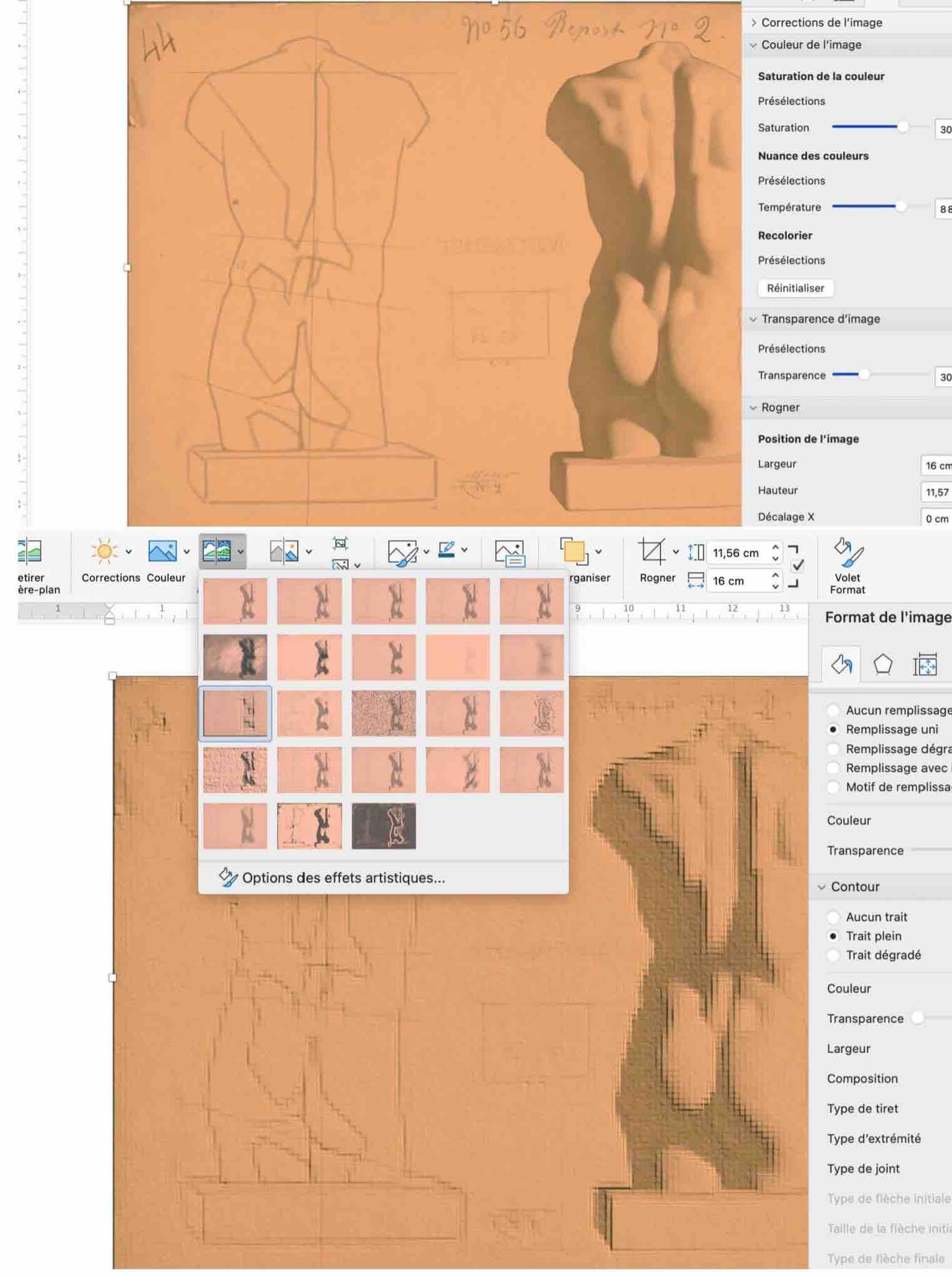Select the Aucun trait radio option
Viewport: 952px width, 1276px height.
pos(833,917)
